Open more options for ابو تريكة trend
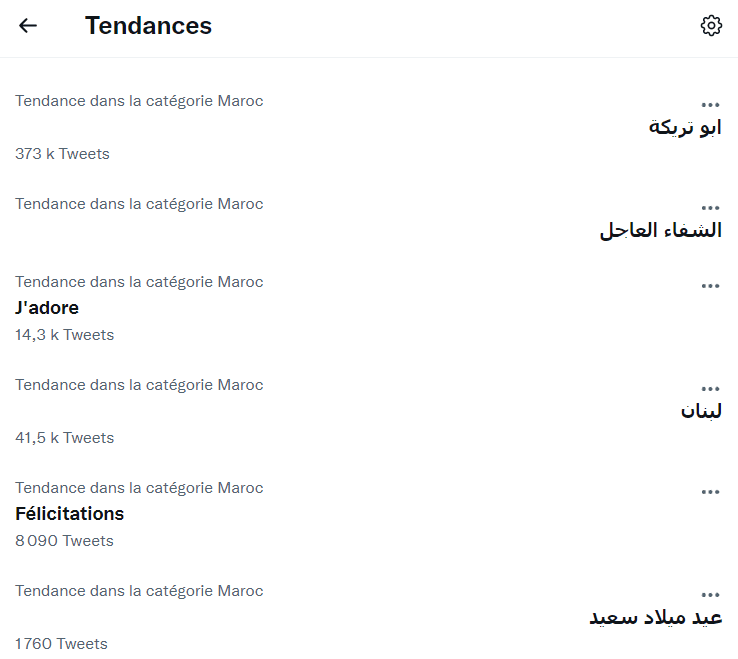This screenshot has height=659, width=738. [711, 105]
